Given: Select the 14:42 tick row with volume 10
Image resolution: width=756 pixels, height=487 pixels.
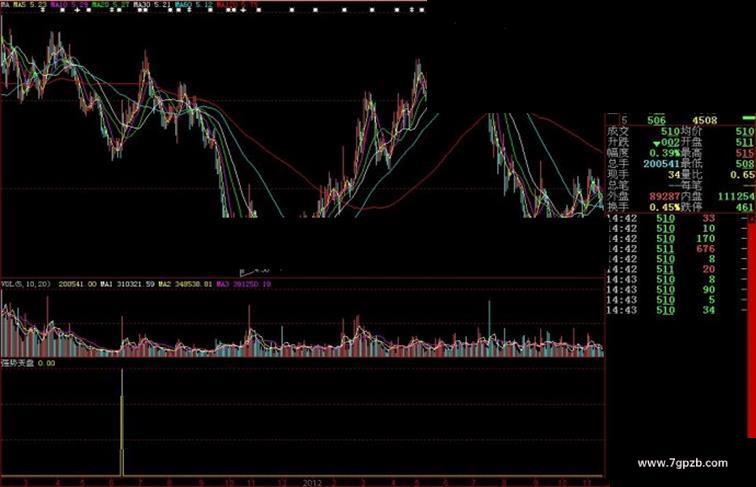Looking at the screenshot, I should (x=661, y=229).
